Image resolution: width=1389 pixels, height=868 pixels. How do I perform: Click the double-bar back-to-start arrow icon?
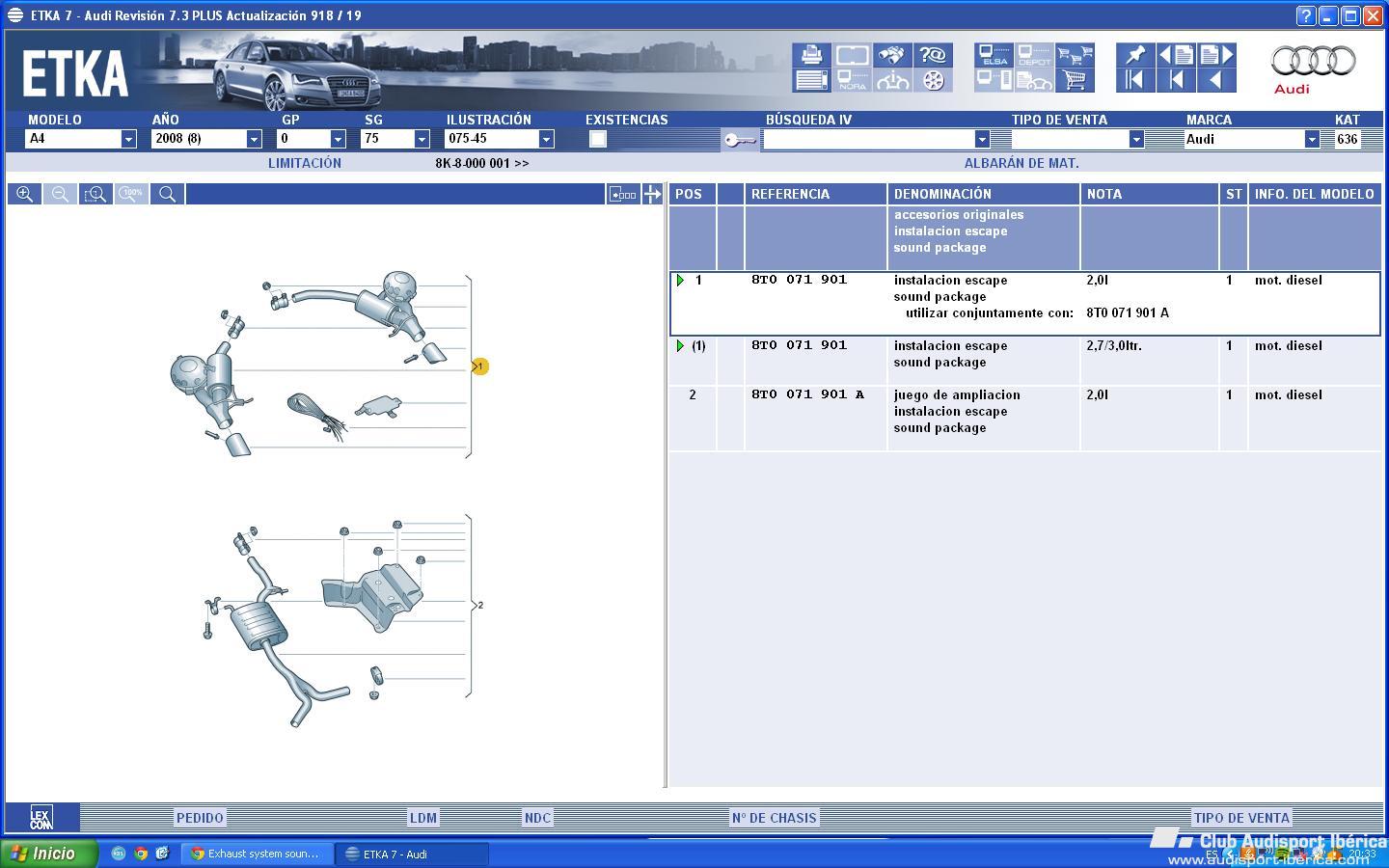(x=1135, y=80)
